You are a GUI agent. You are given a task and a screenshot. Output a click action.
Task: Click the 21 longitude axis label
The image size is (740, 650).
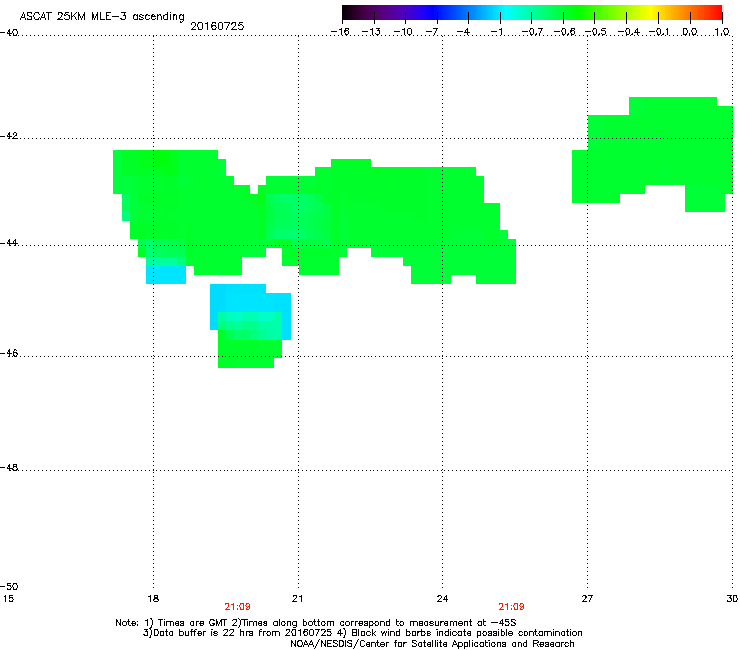297,599
